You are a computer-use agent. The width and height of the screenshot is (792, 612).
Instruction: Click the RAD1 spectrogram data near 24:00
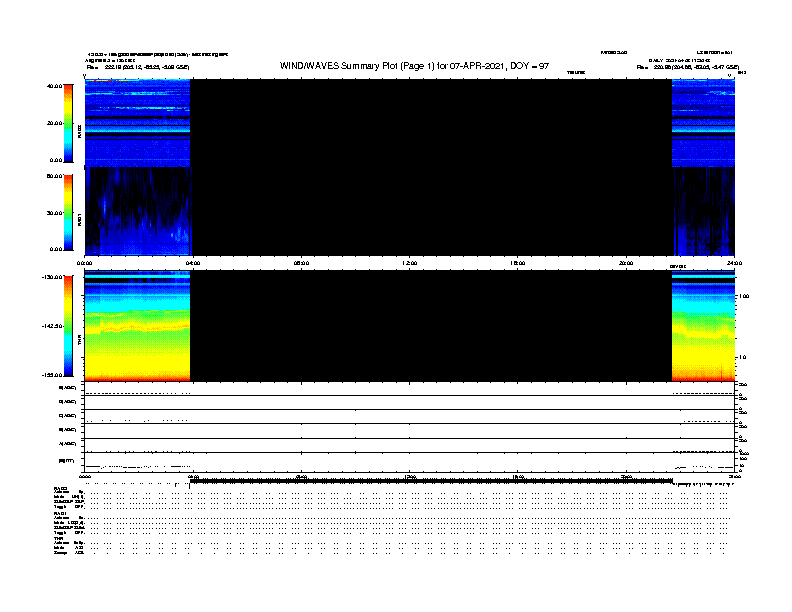(x=704, y=211)
